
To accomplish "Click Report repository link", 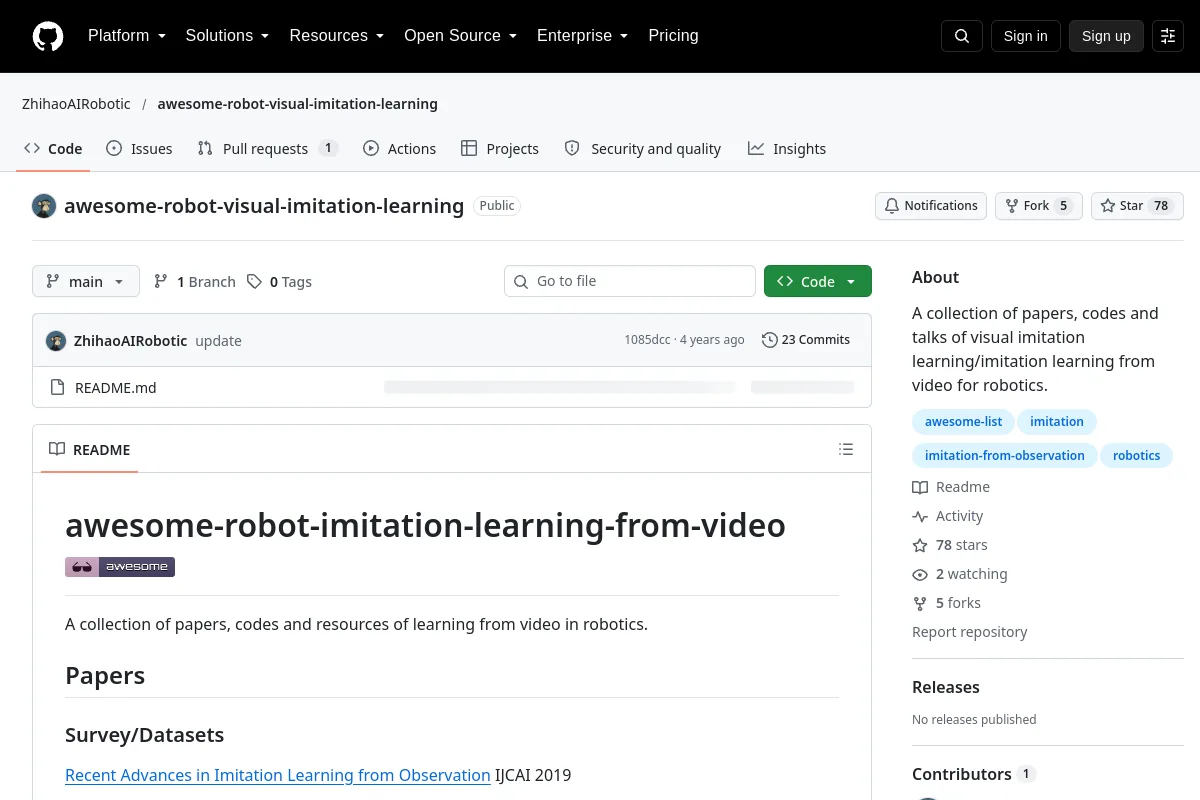I will tap(969, 632).
